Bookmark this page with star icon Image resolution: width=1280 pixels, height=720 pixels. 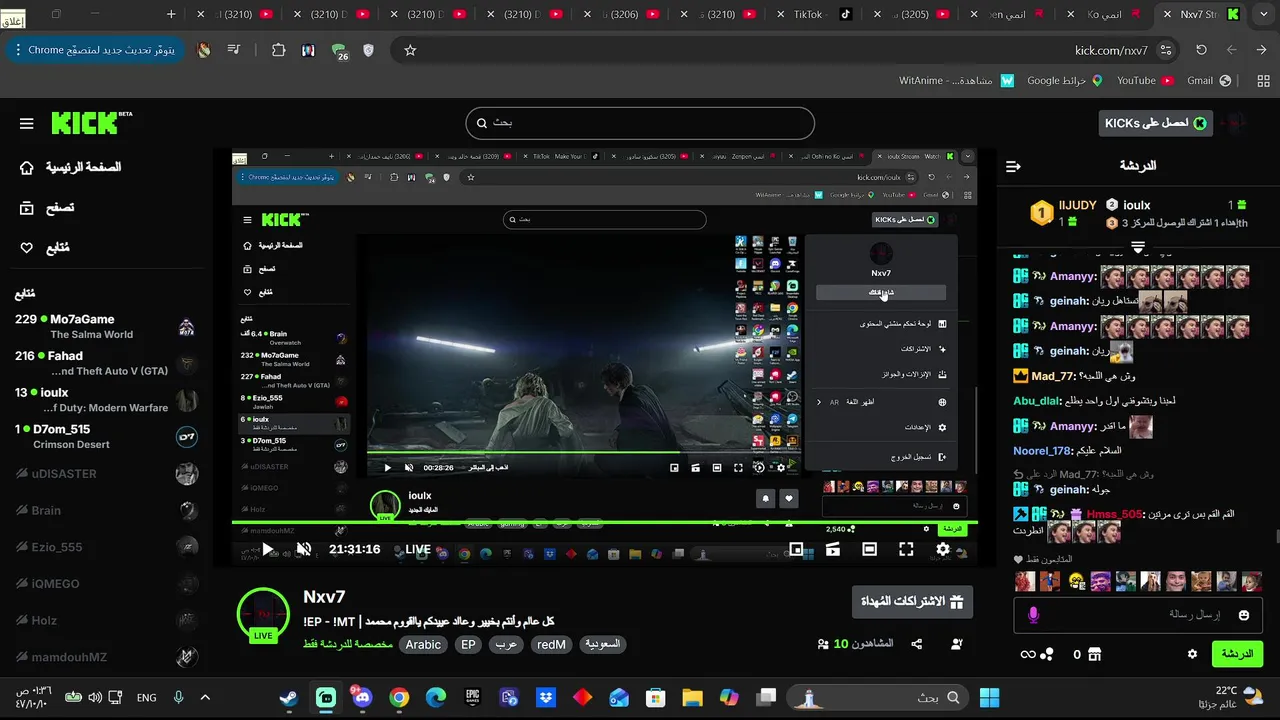(410, 50)
